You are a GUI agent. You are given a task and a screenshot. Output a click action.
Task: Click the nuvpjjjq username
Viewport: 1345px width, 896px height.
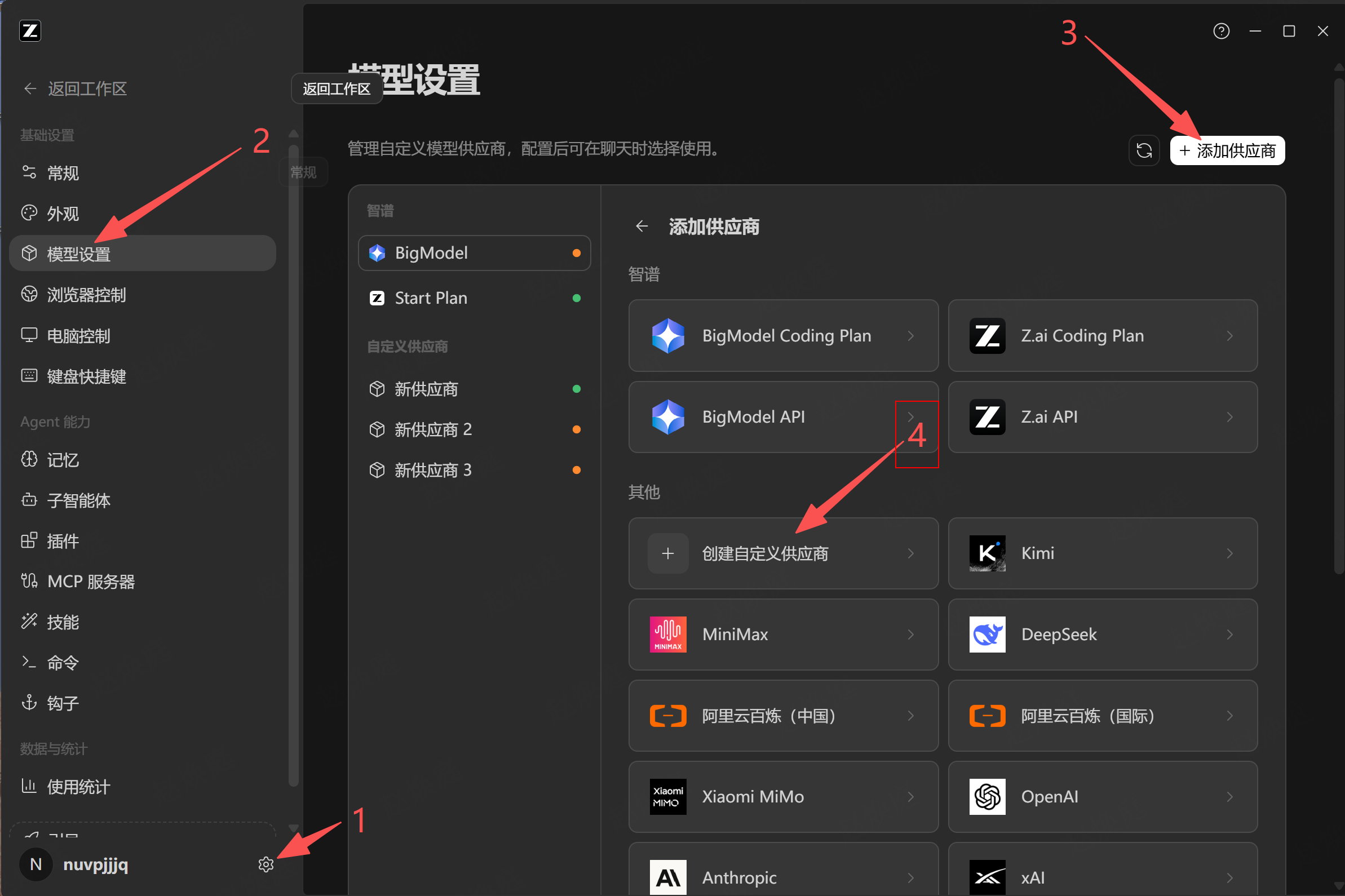(95, 864)
